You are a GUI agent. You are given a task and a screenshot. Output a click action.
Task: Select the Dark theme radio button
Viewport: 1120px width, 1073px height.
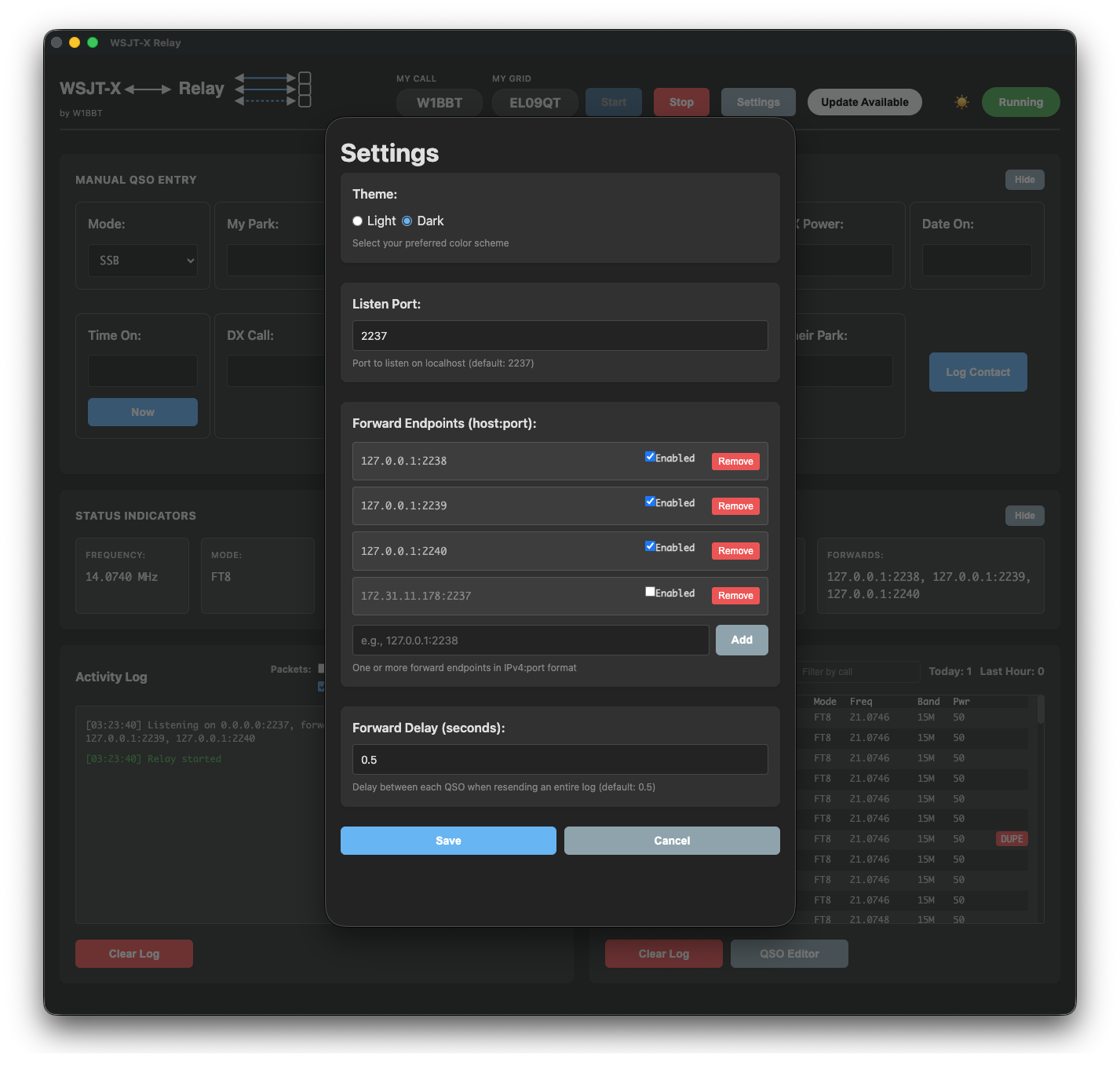coord(407,221)
